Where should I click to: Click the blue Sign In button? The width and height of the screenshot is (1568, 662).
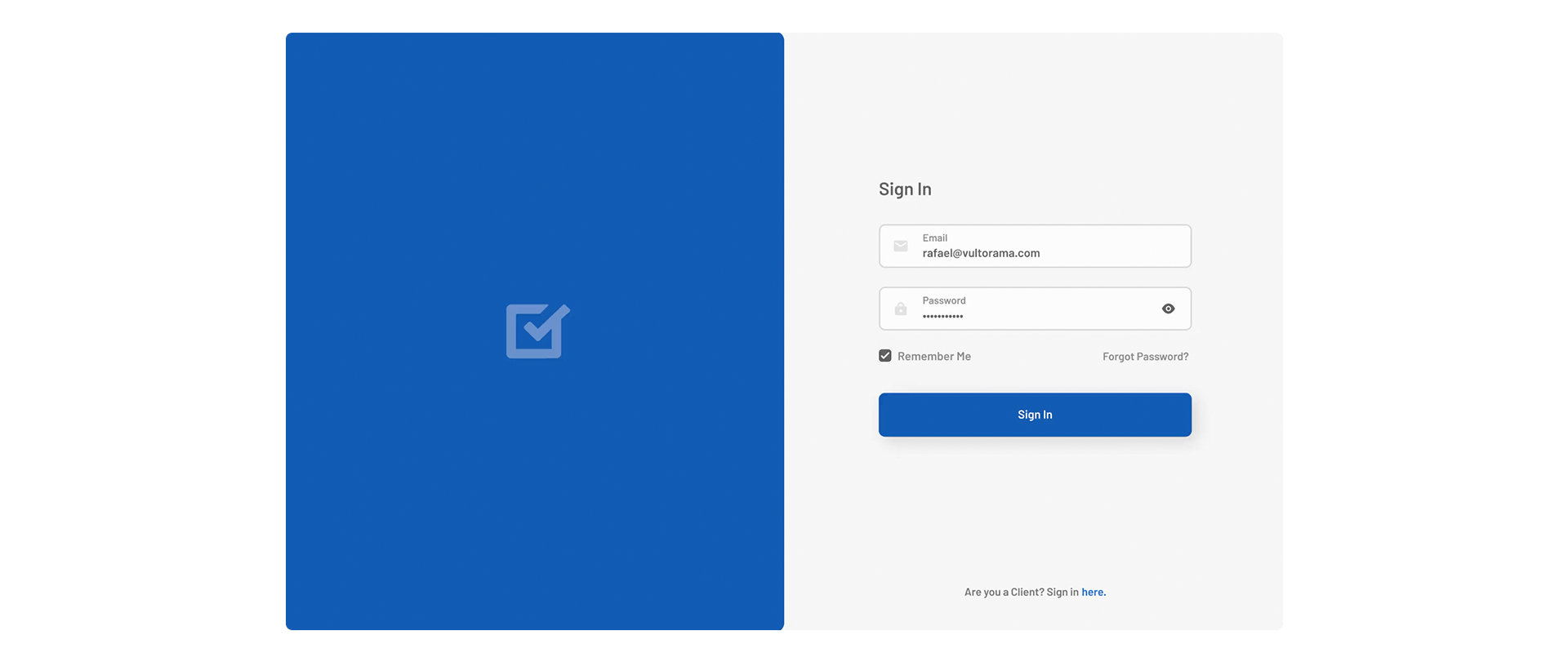(1035, 415)
